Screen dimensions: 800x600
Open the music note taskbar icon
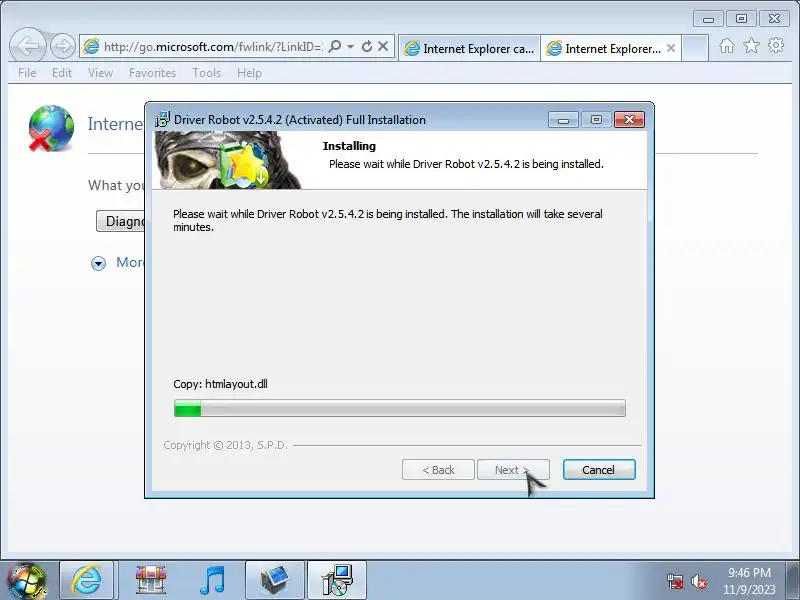pyautogui.click(x=212, y=580)
